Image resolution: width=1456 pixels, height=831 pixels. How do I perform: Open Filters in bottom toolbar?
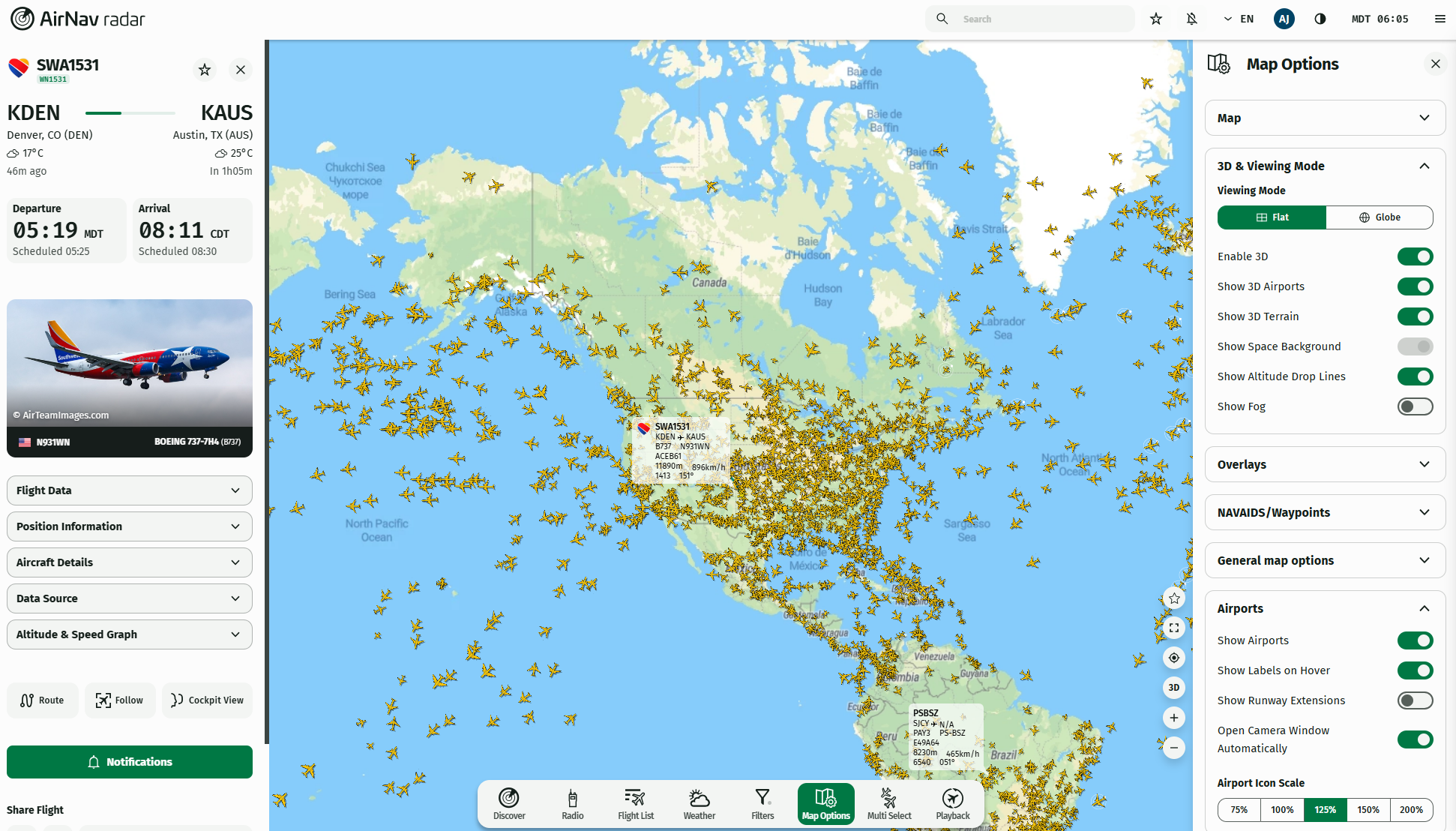[762, 804]
